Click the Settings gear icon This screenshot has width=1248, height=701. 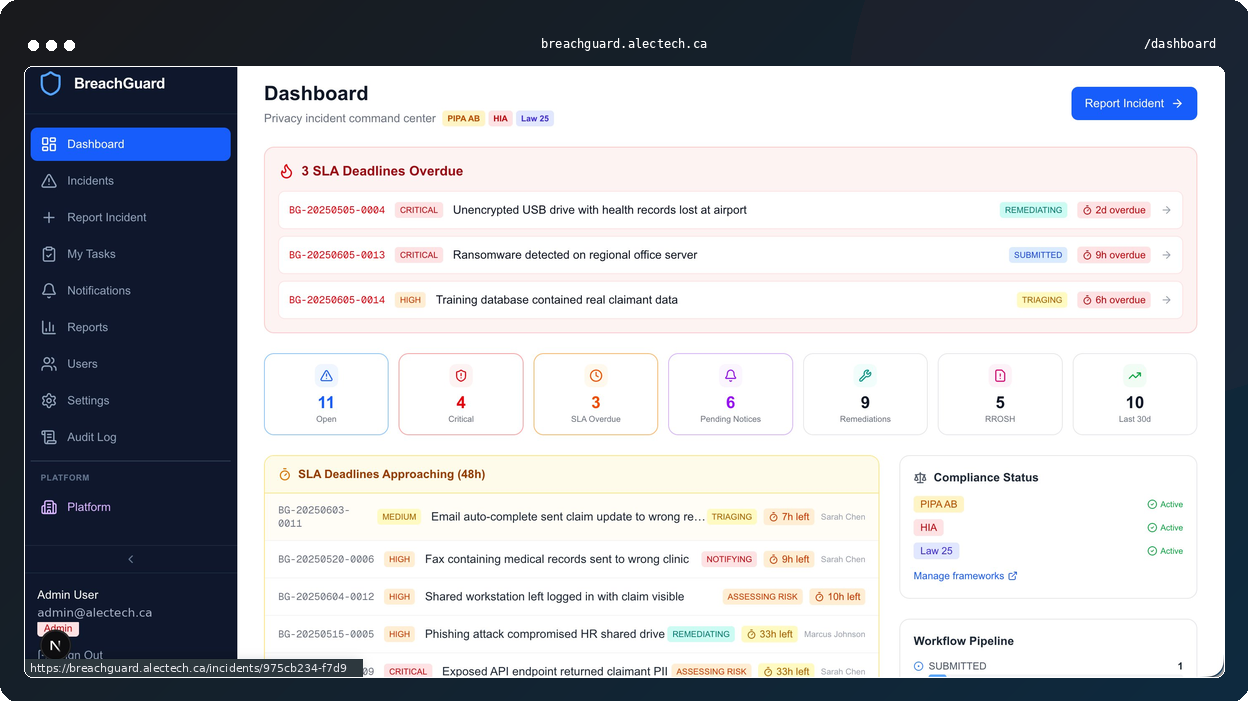pos(49,401)
